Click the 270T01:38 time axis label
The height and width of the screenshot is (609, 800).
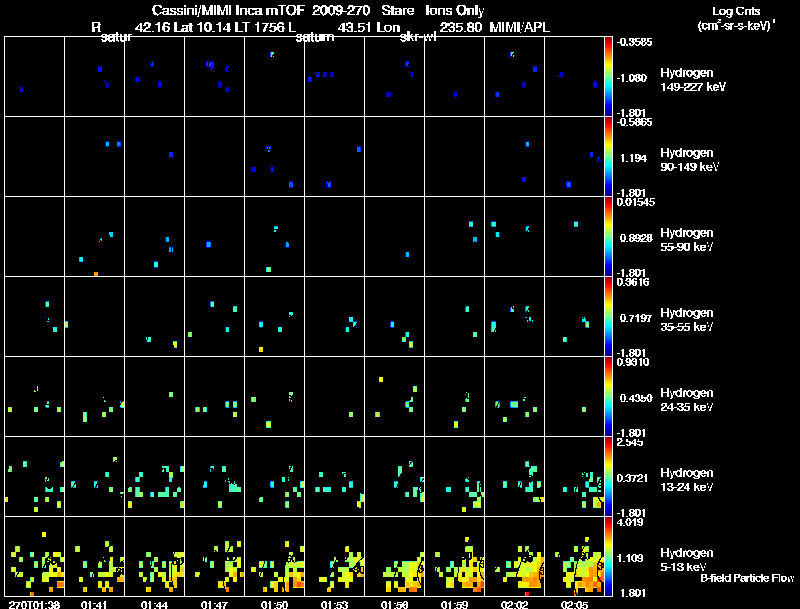(x=34, y=604)
